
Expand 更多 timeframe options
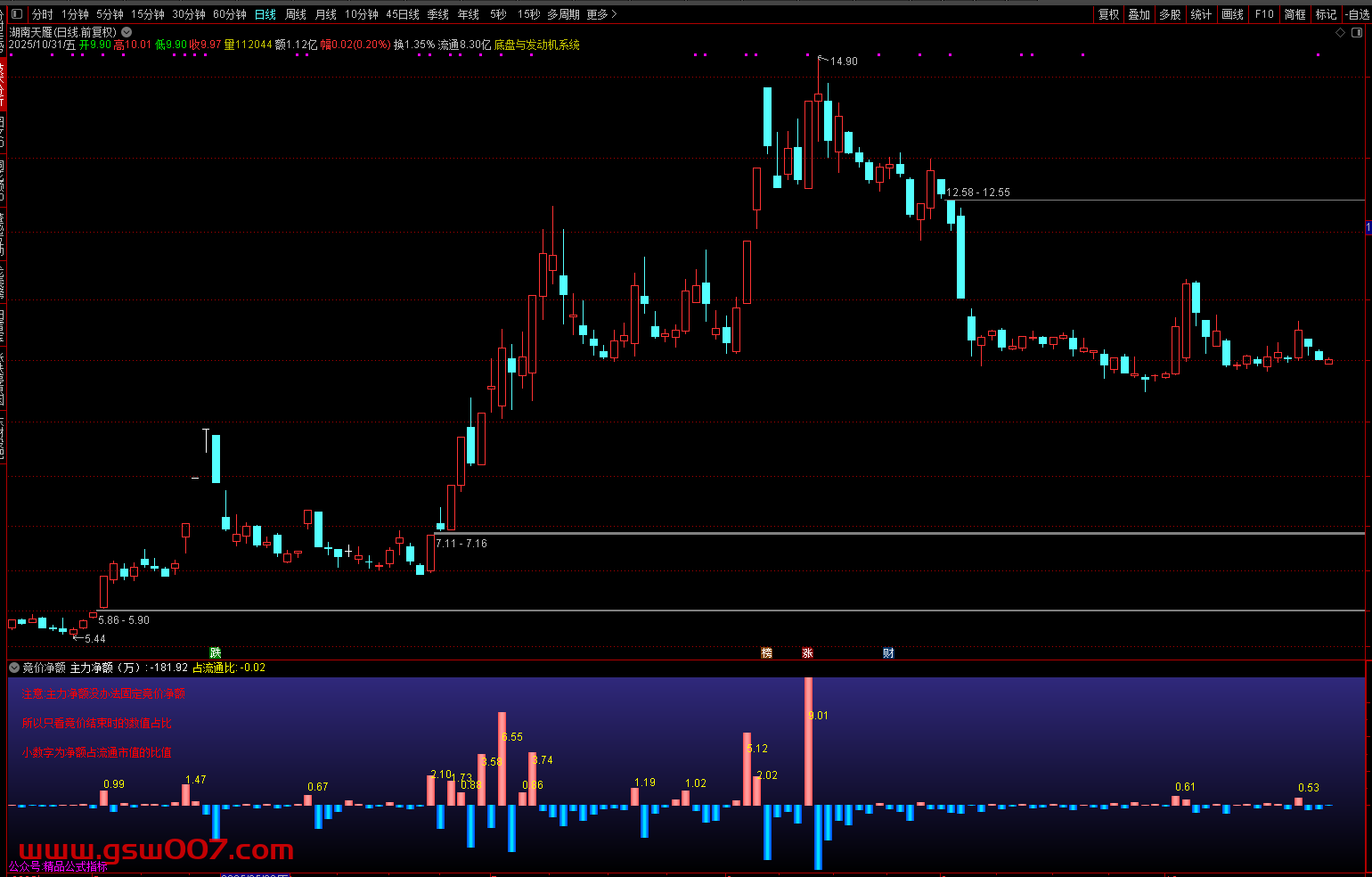tap(601, 14)
